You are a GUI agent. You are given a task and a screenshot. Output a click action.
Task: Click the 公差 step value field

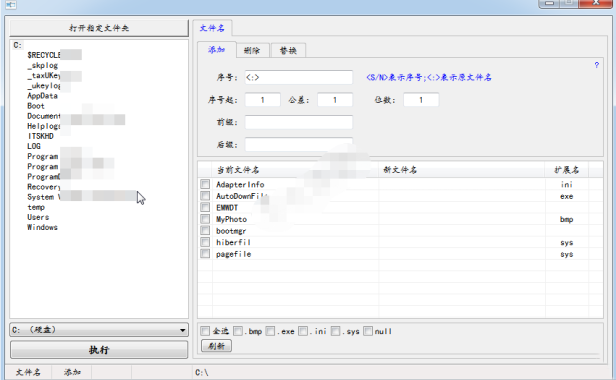click(x=335, y=100)
